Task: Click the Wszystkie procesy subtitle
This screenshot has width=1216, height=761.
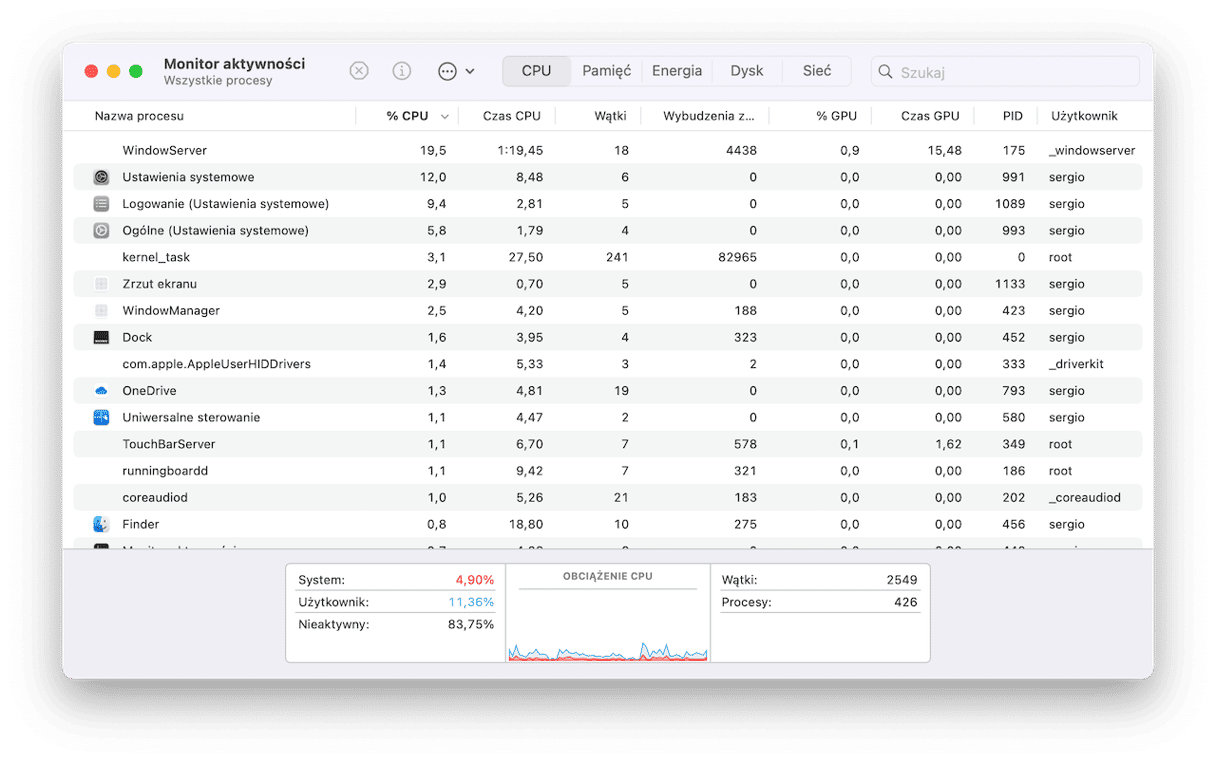Action: click(x=218, y=81)
